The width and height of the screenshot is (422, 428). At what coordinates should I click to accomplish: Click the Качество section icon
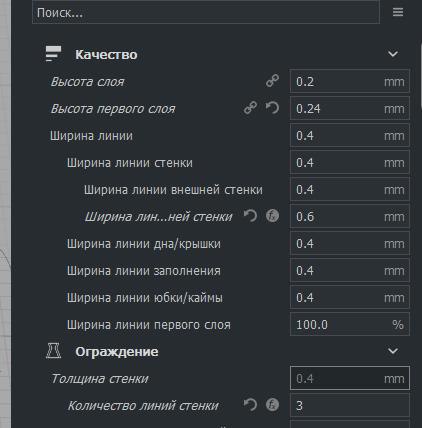coord(53,54)
